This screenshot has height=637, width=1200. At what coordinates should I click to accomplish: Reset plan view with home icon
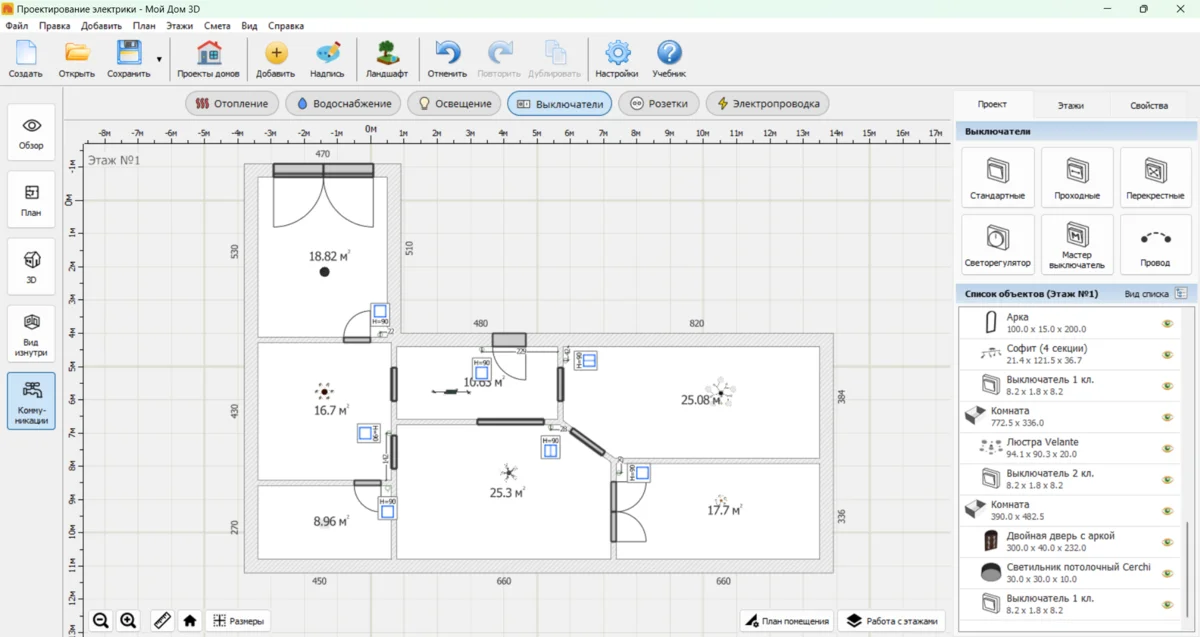(190, 621)
